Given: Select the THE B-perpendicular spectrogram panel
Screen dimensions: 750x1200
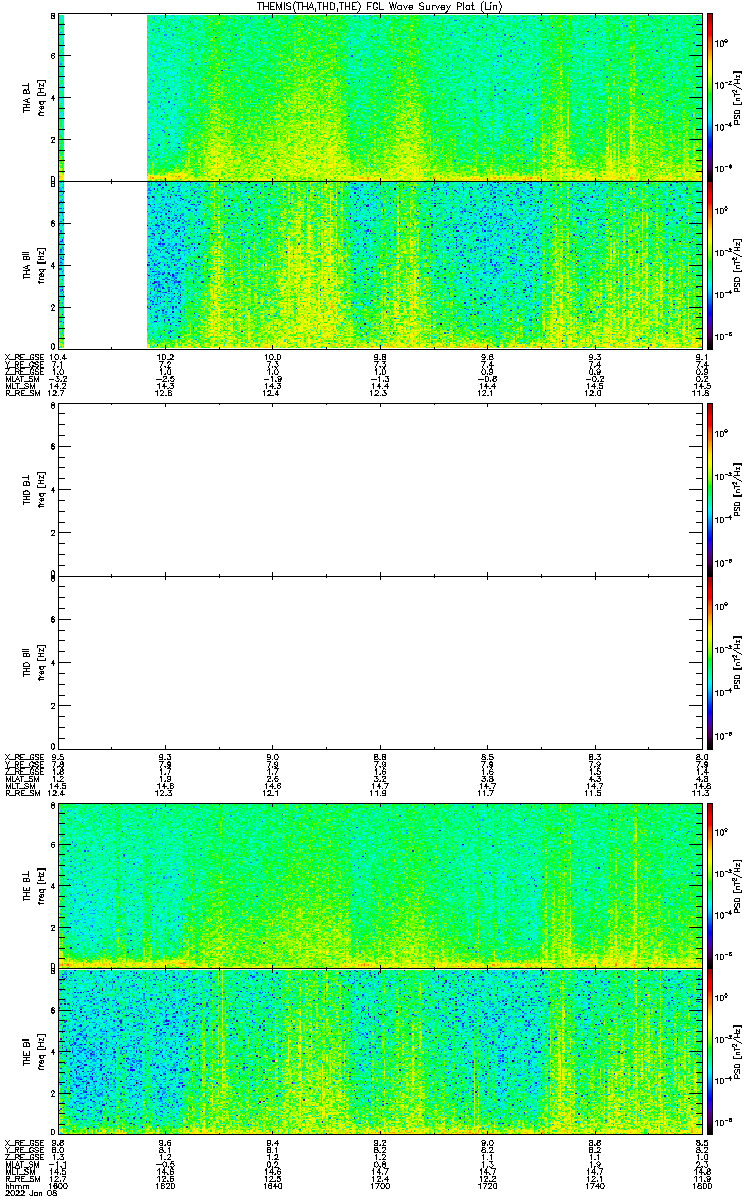Looking at the screenshot, I should pos(379,885).
